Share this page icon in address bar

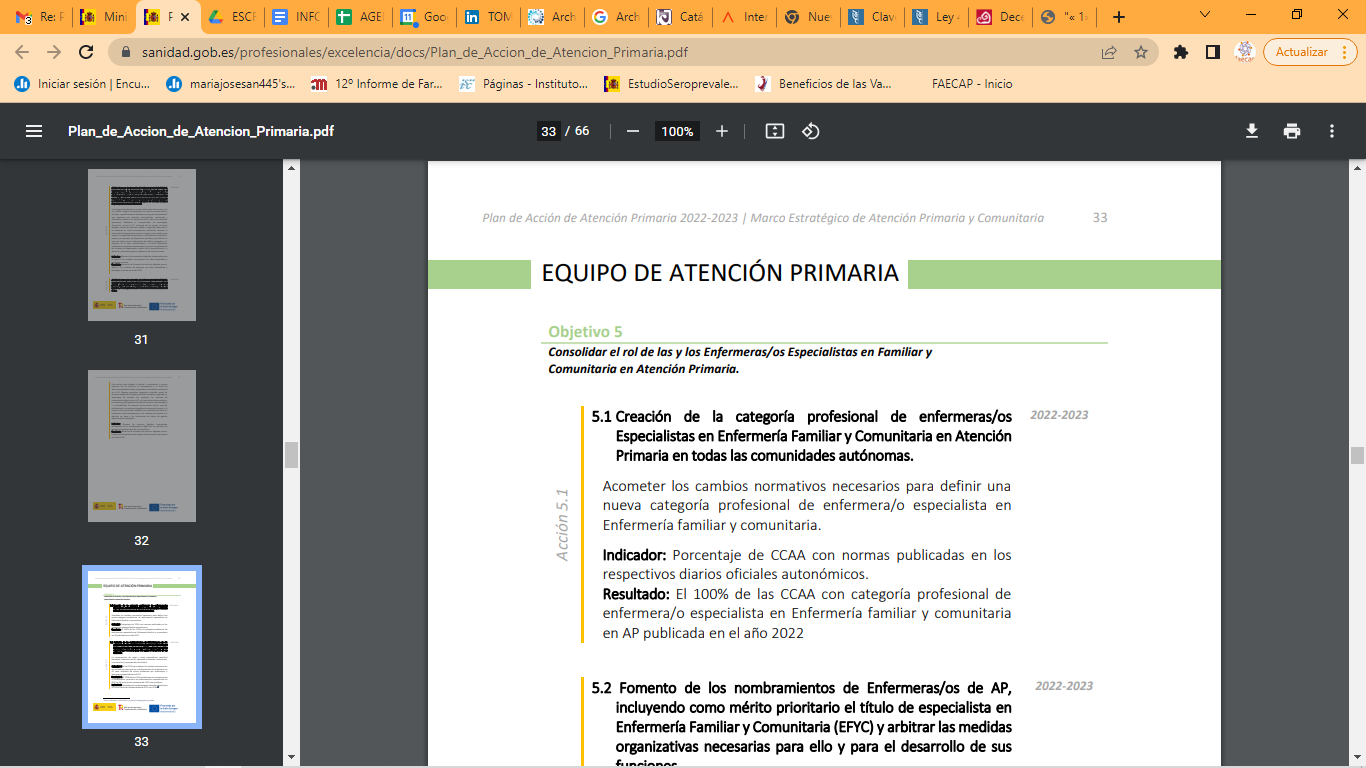click(x=1109, y=52)
